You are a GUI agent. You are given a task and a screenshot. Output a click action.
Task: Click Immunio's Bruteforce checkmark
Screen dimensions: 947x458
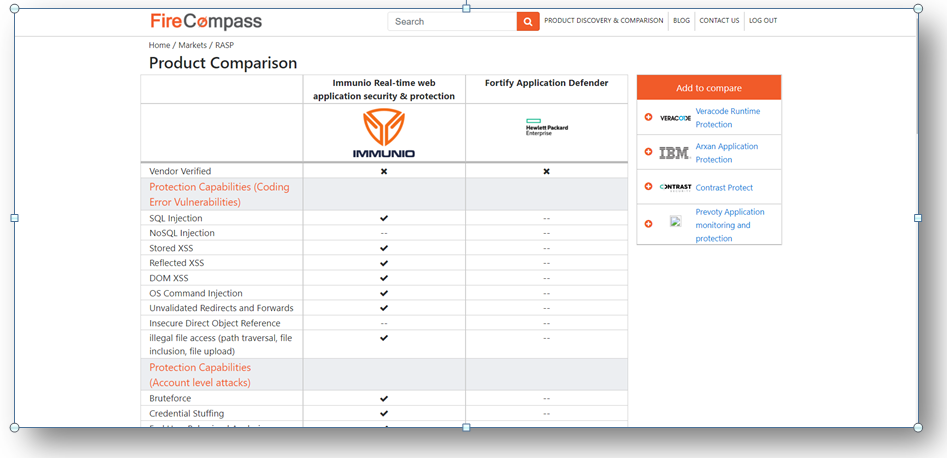click(384, 399)
